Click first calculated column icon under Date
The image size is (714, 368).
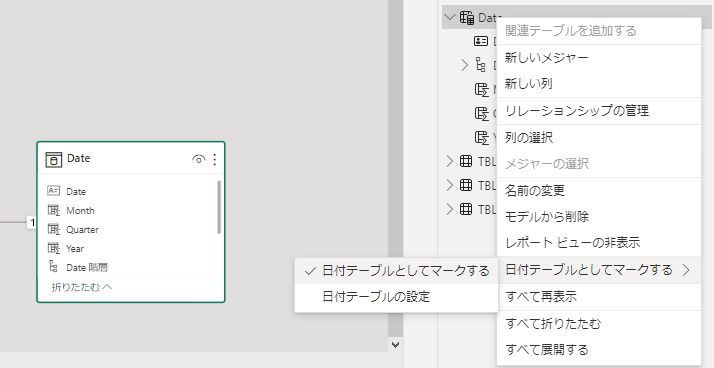tap(482, 89)
